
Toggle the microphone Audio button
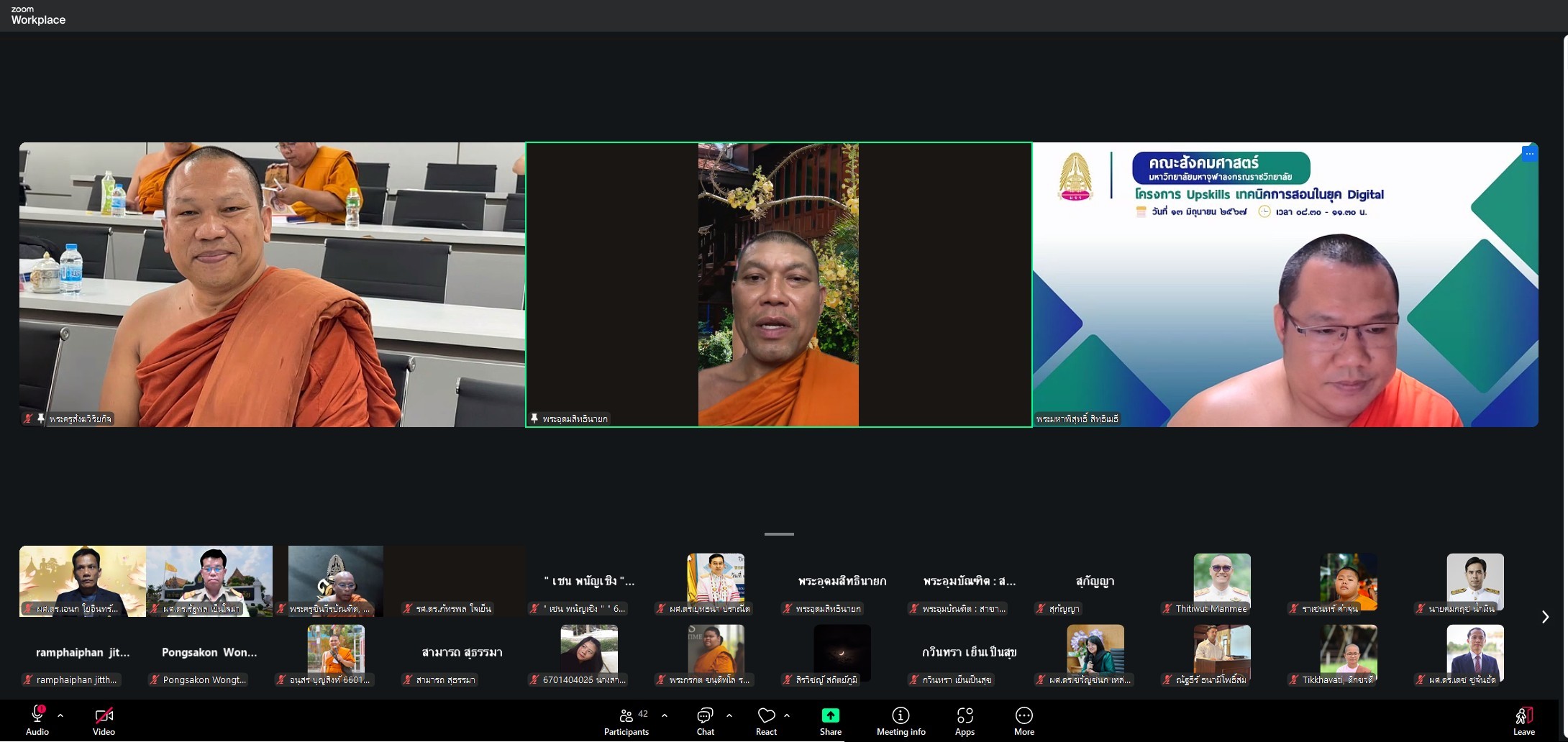(37, 721)
